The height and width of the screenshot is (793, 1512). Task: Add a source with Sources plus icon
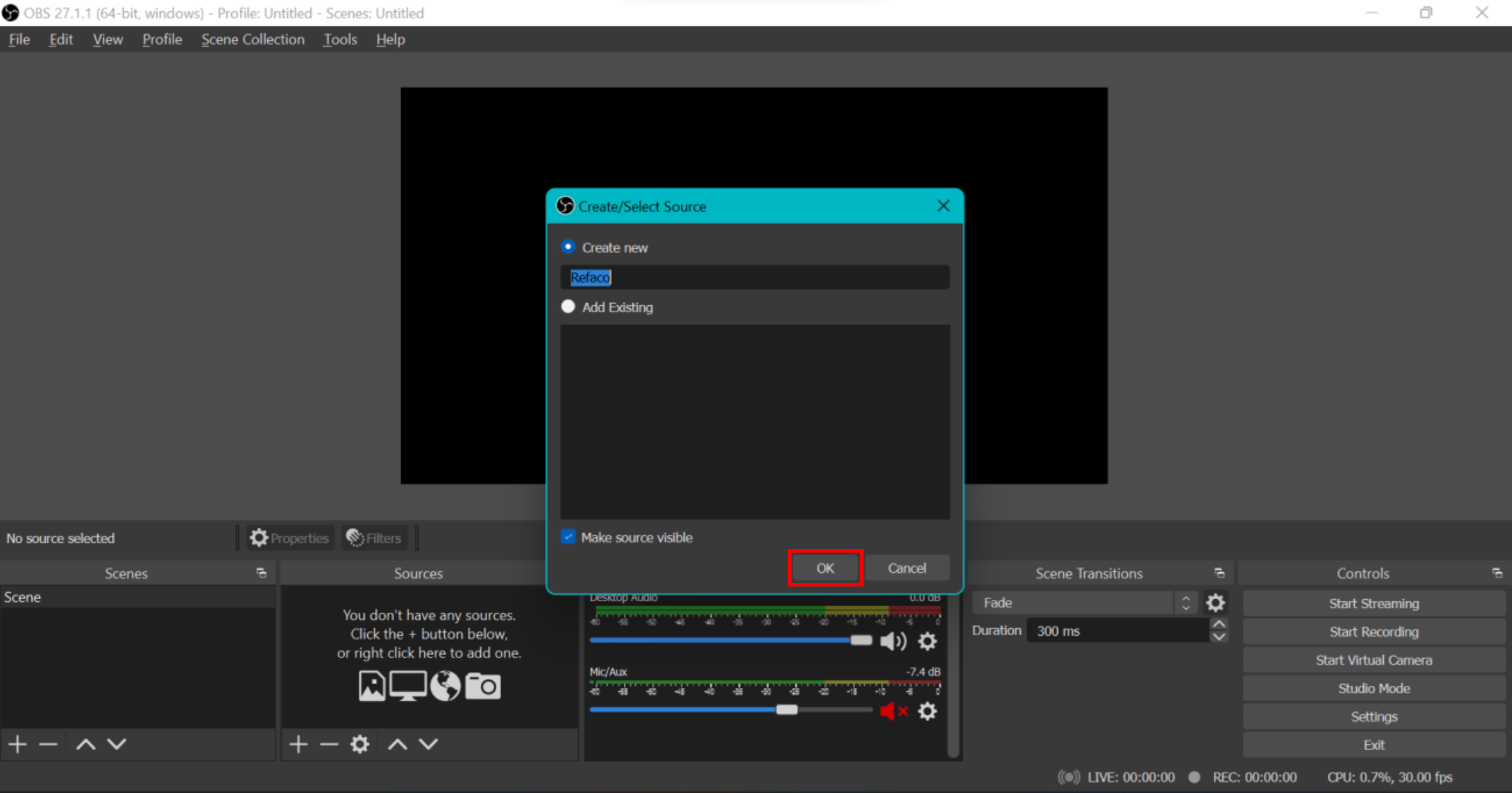[x=298, y=744]
